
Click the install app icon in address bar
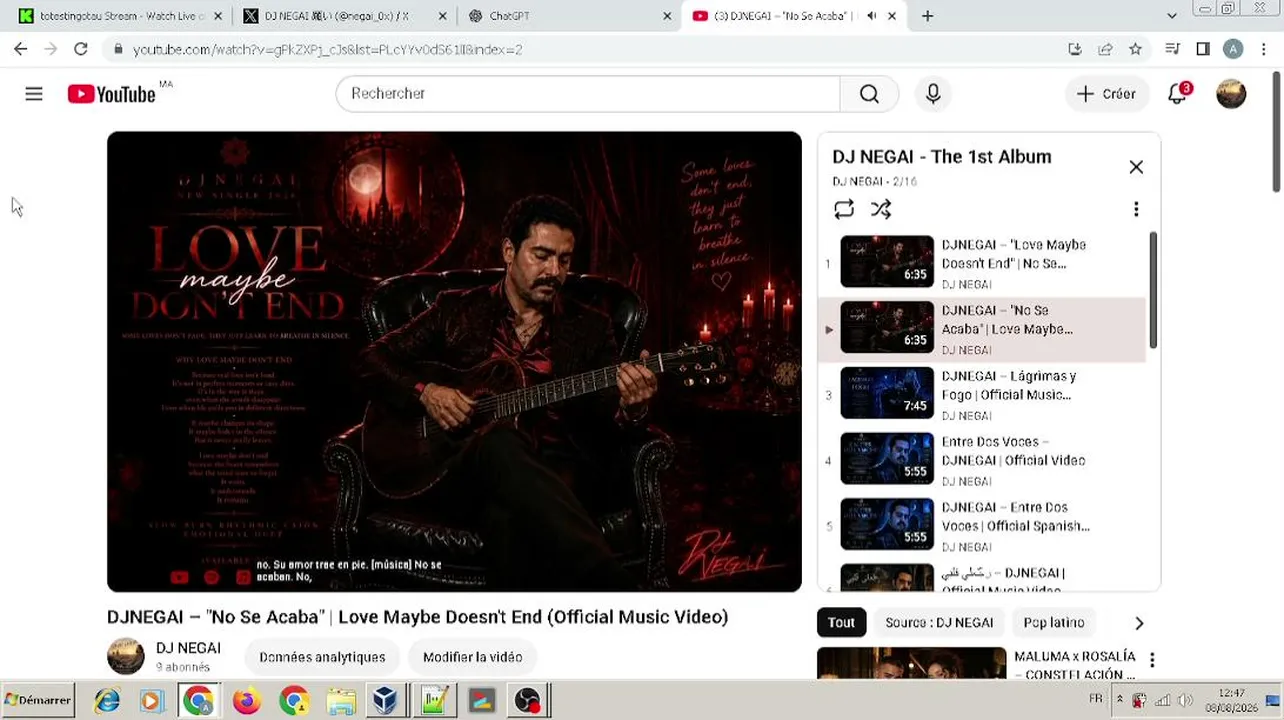point(1075,49)
